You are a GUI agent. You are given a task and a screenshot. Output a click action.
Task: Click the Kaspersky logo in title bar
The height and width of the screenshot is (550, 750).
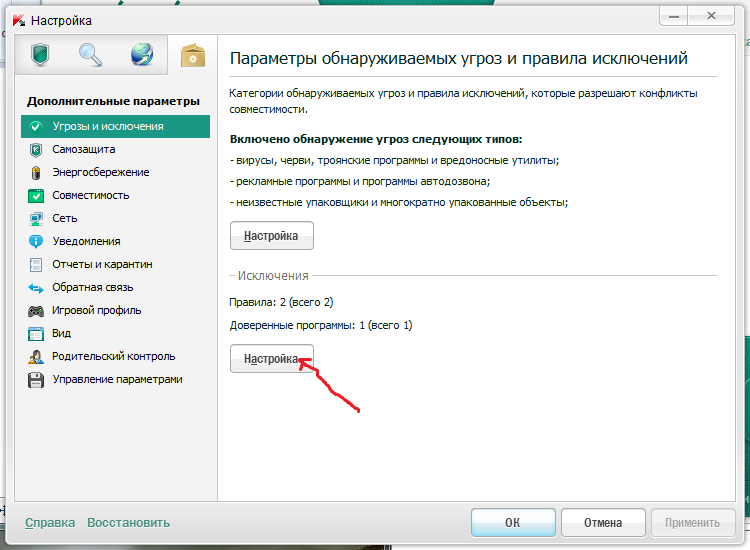coord(19,21)
